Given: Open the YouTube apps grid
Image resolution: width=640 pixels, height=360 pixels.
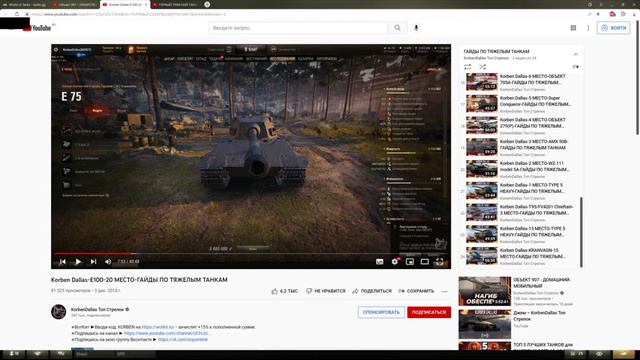Looking at the screenshot, I should [x=573, y=28].
